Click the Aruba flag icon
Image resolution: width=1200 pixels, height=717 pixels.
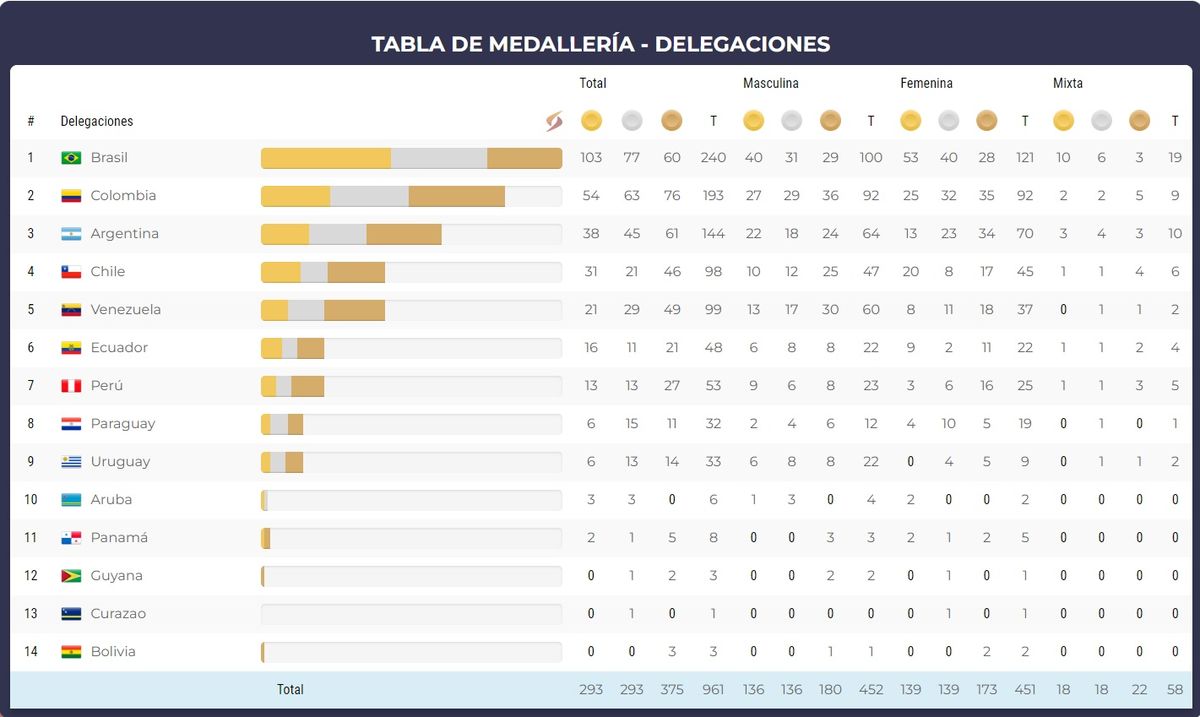point(71,500)
